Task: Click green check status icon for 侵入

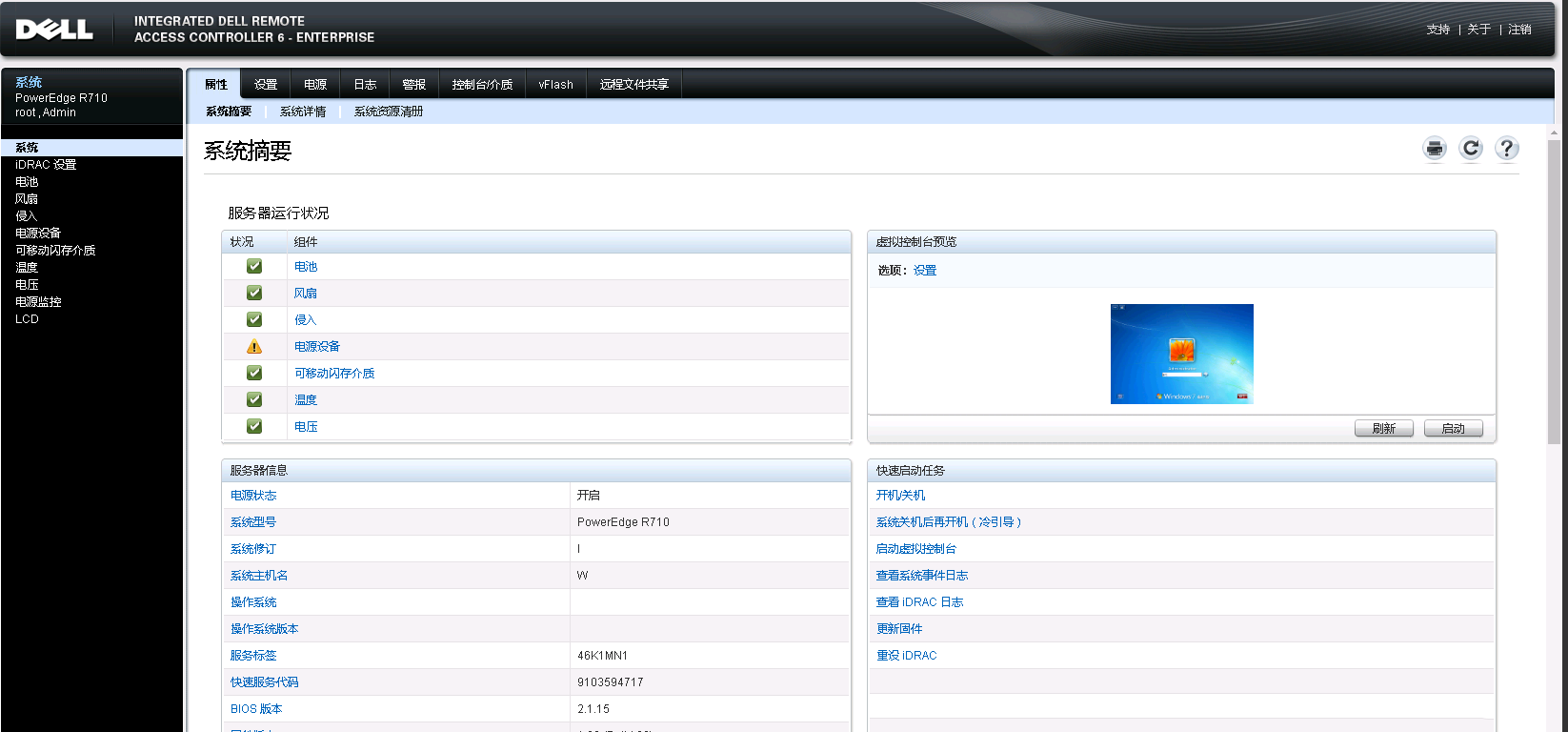Action: coord(254,320)
